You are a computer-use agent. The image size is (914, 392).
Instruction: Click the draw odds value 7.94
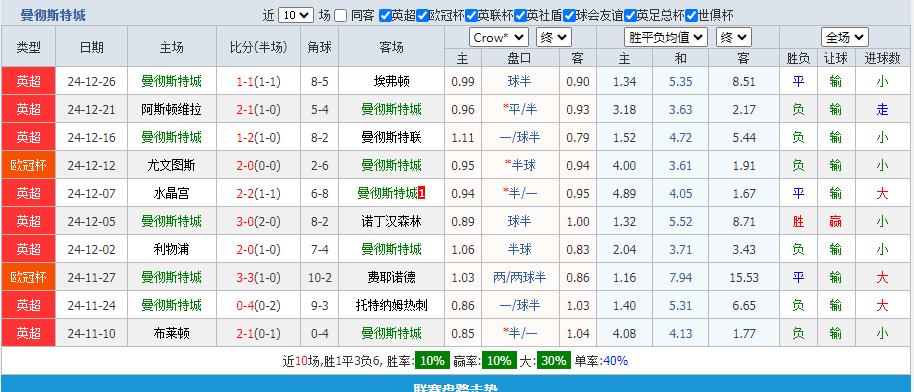coord(681,278)
